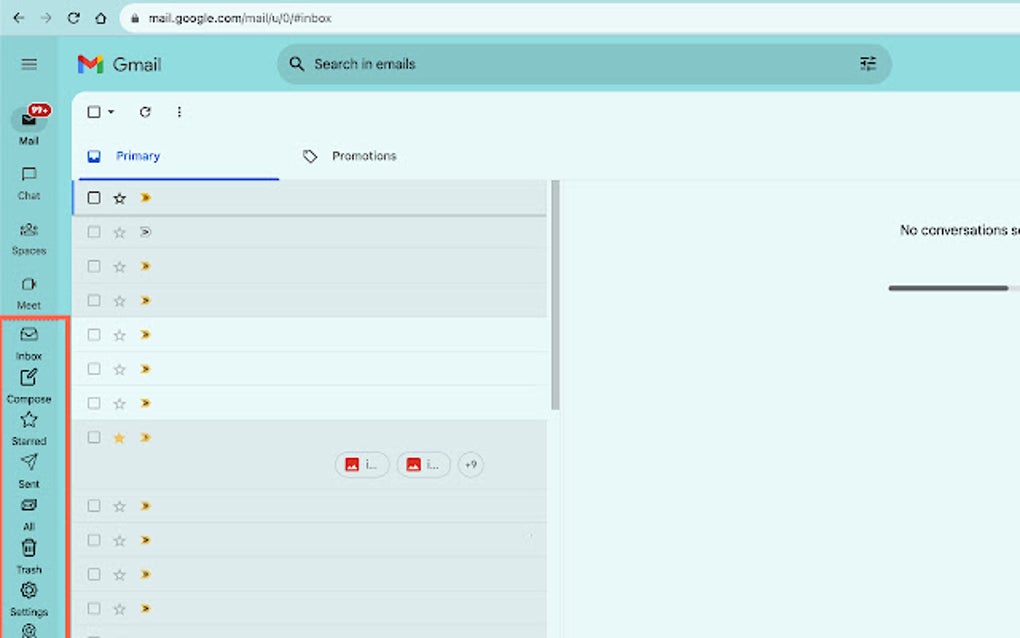
Task: Open the Trash folder
Action: (x=29, y=547)
